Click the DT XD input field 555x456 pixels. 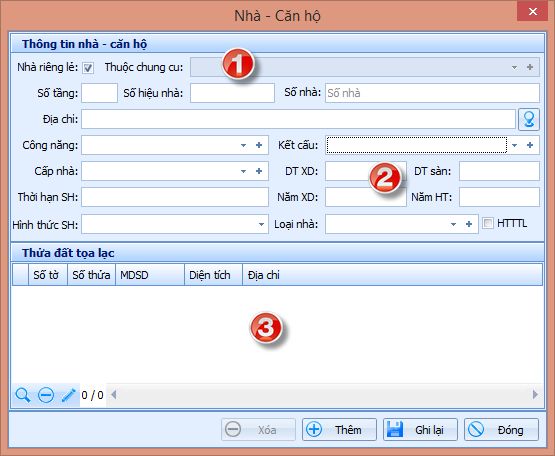click(366, 171)
